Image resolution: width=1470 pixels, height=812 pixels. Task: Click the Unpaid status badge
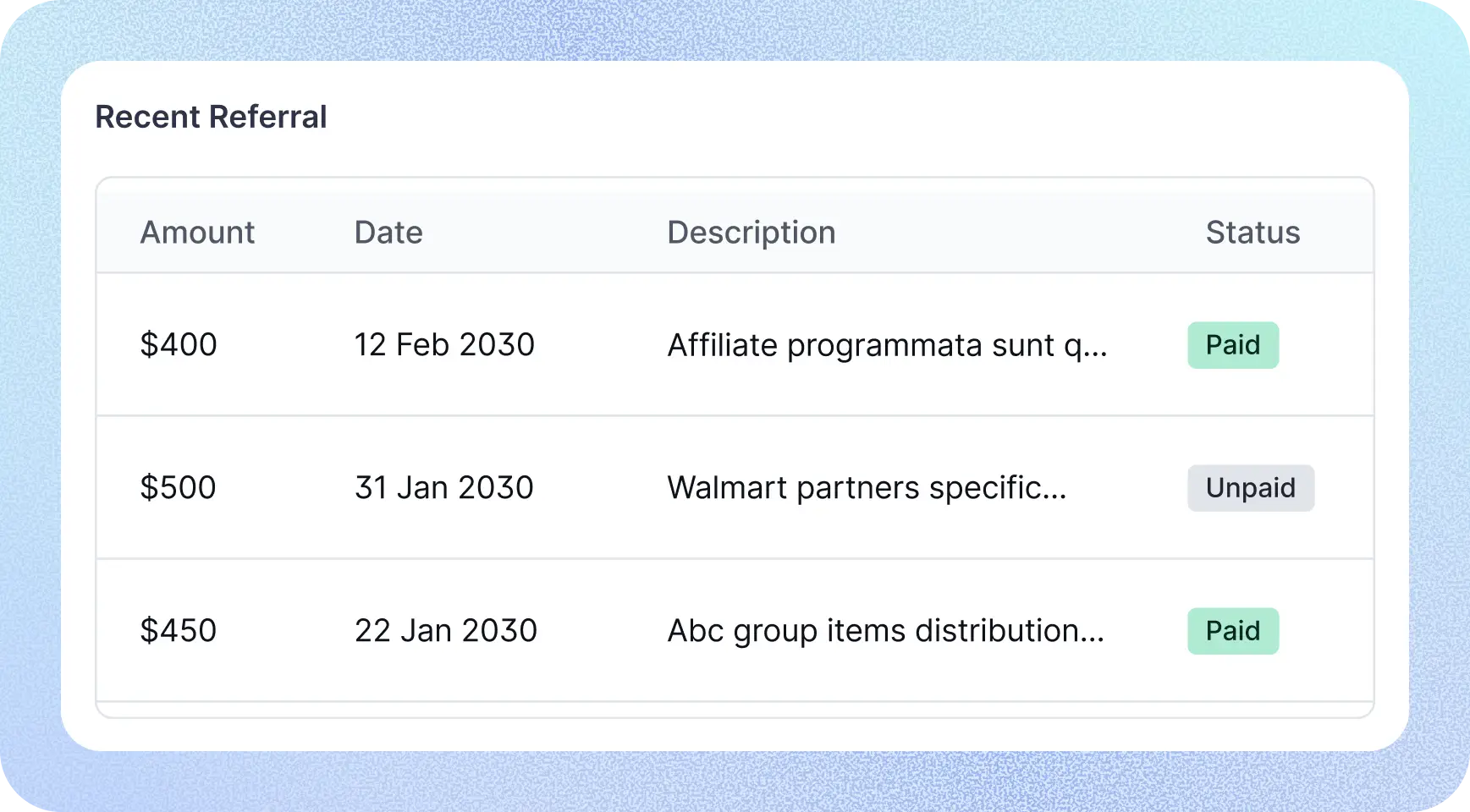click(1250, 488)
